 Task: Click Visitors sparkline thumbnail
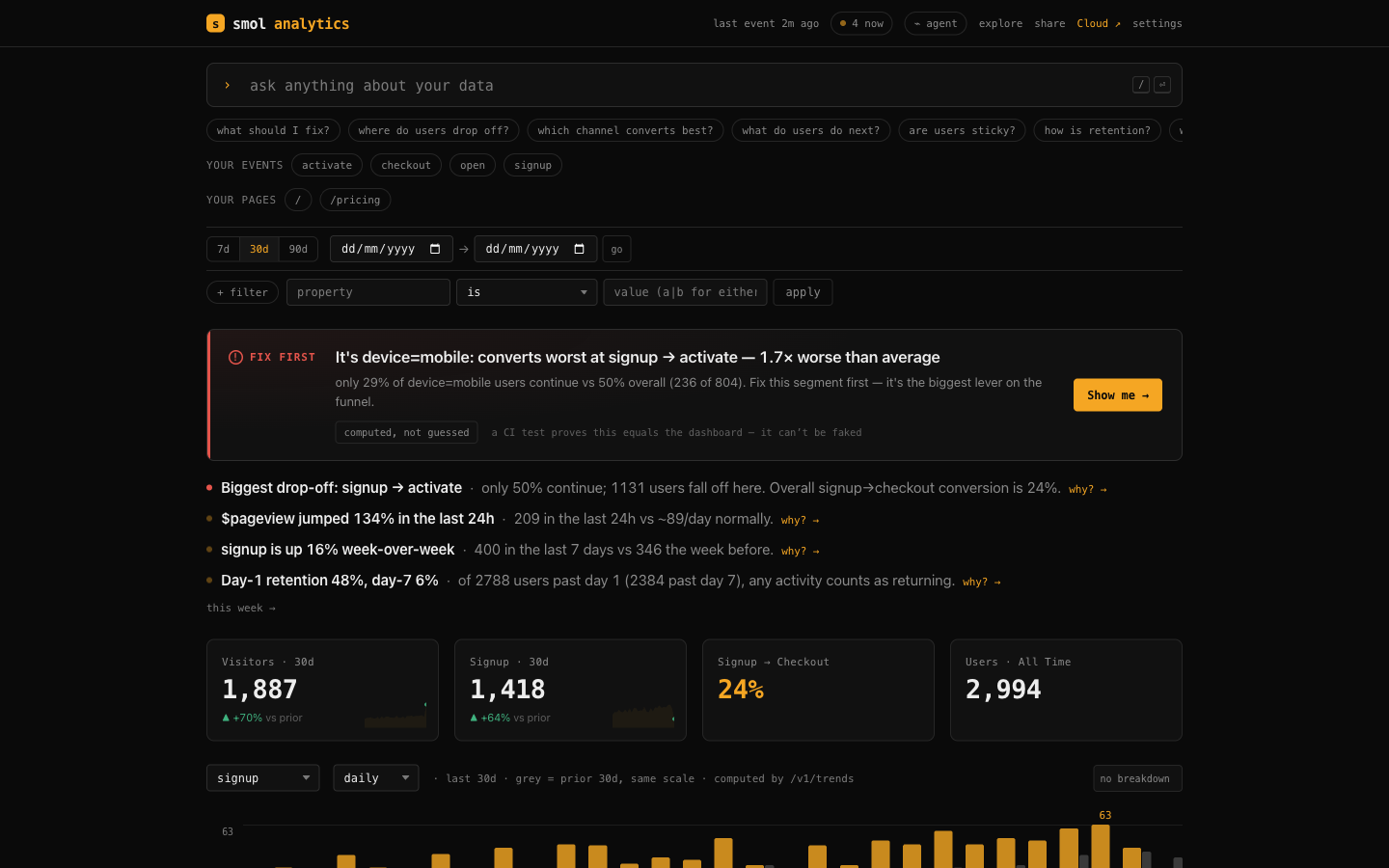tap(395, 715)
